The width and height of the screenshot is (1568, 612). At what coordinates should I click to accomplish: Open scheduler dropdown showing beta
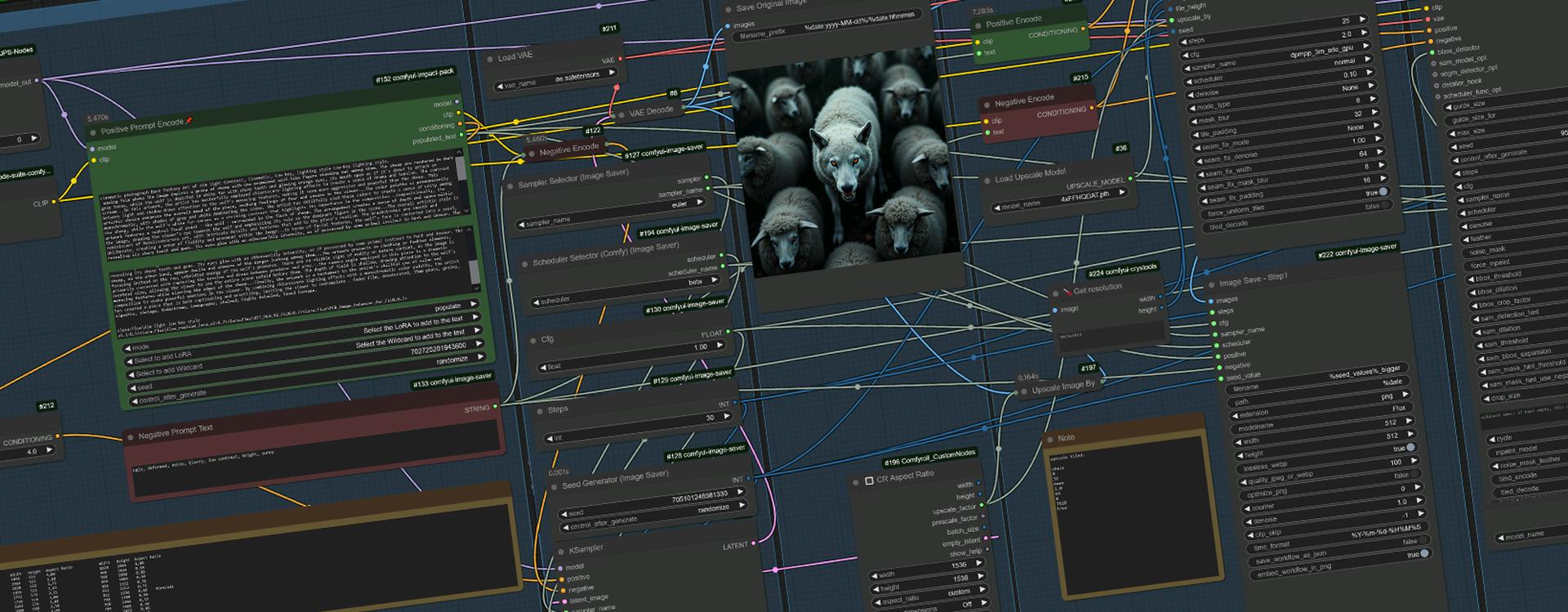tap(626, 290)
